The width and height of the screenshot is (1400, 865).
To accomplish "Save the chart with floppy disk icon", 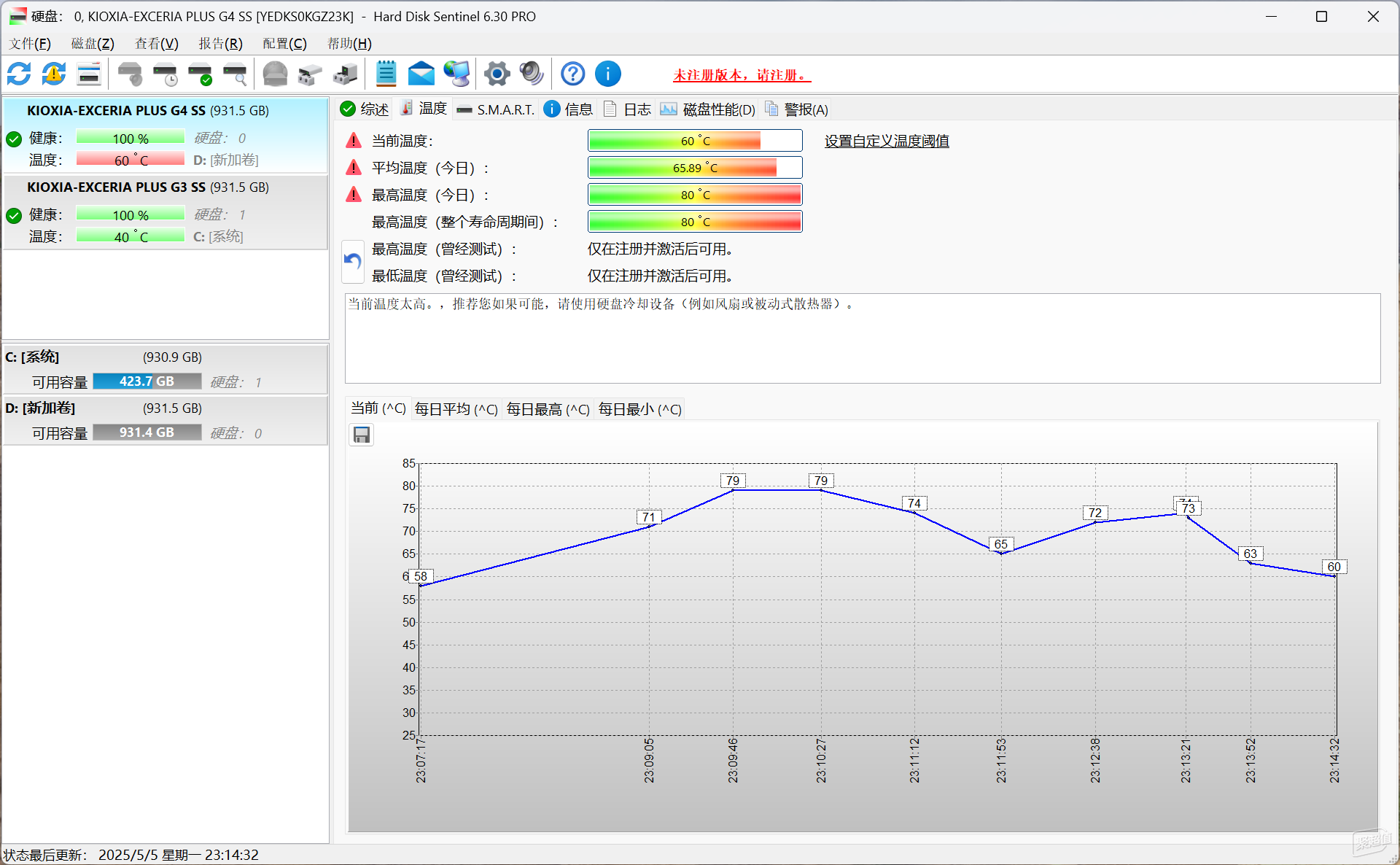I will [x=361, y=435].
